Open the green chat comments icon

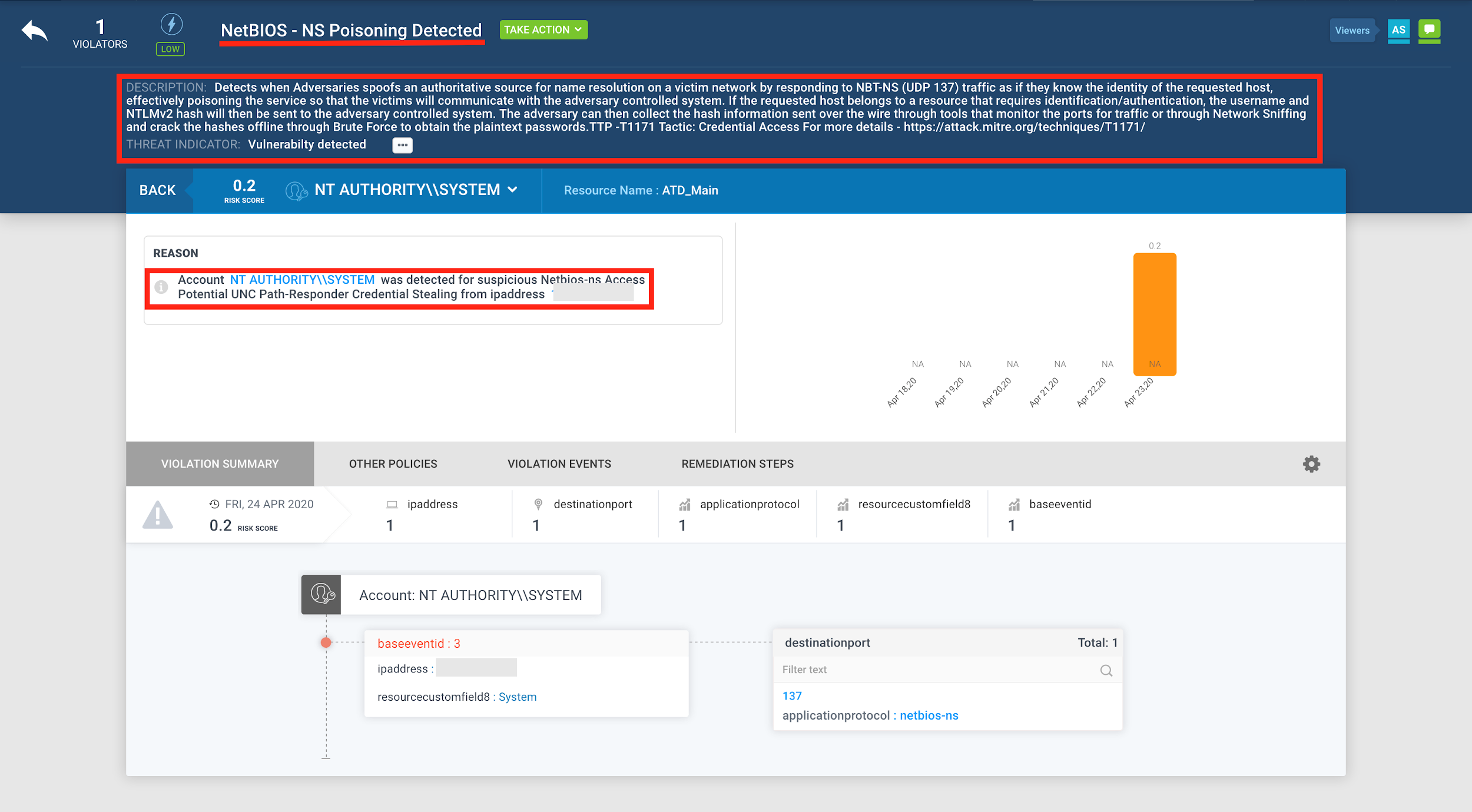[x=1429, y=29]
